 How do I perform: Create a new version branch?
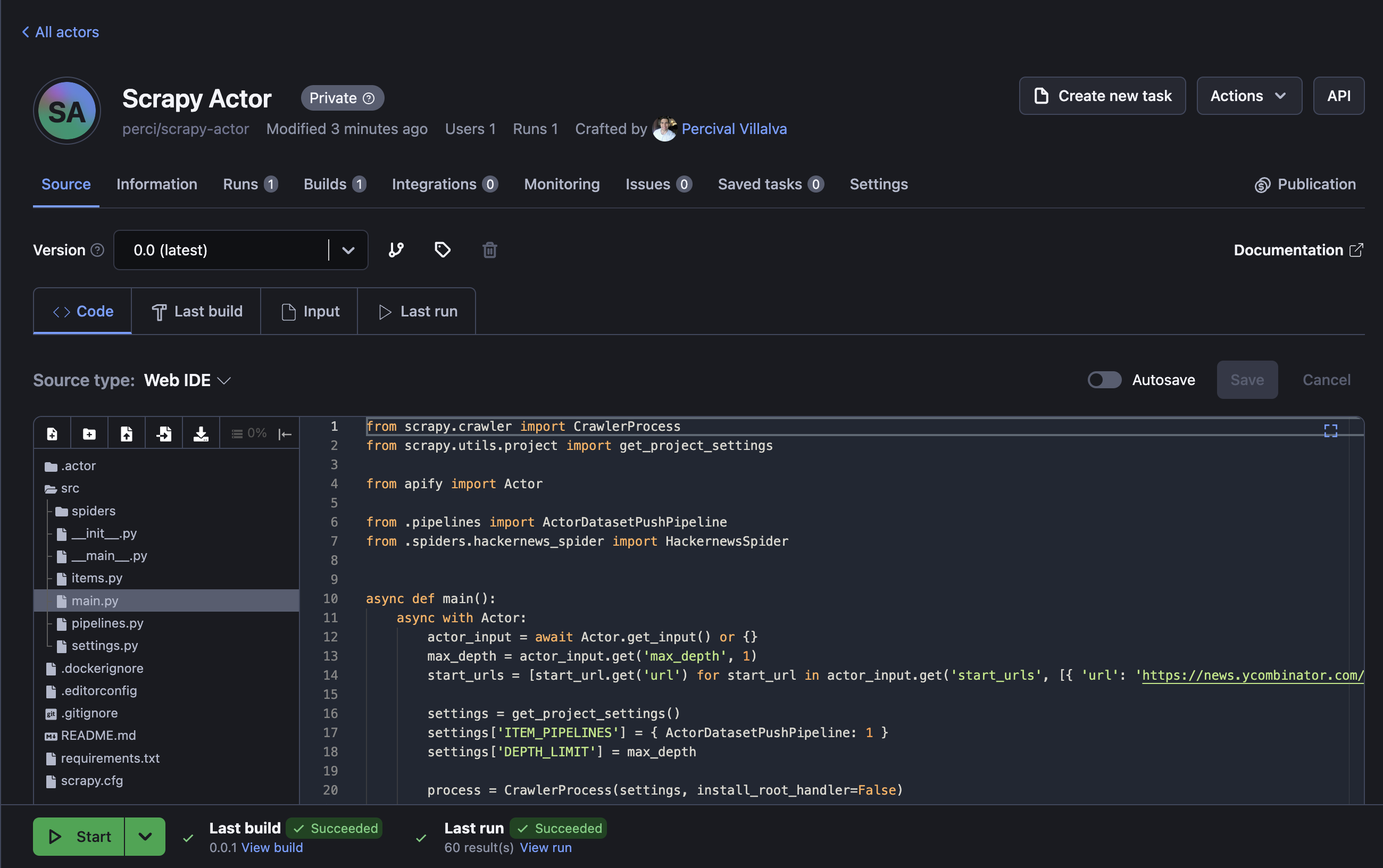coord(396,250)
